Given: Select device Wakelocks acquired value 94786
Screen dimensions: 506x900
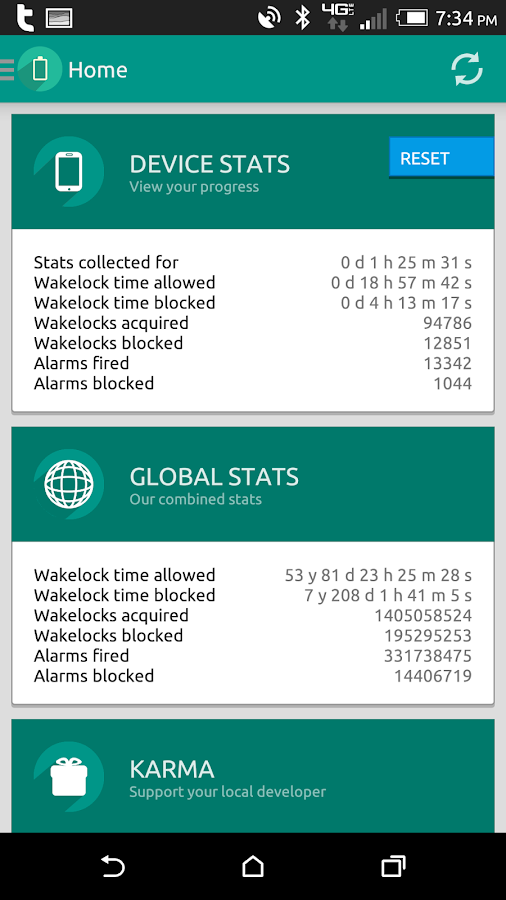Looking at the screenshot, I should point(447,323).
